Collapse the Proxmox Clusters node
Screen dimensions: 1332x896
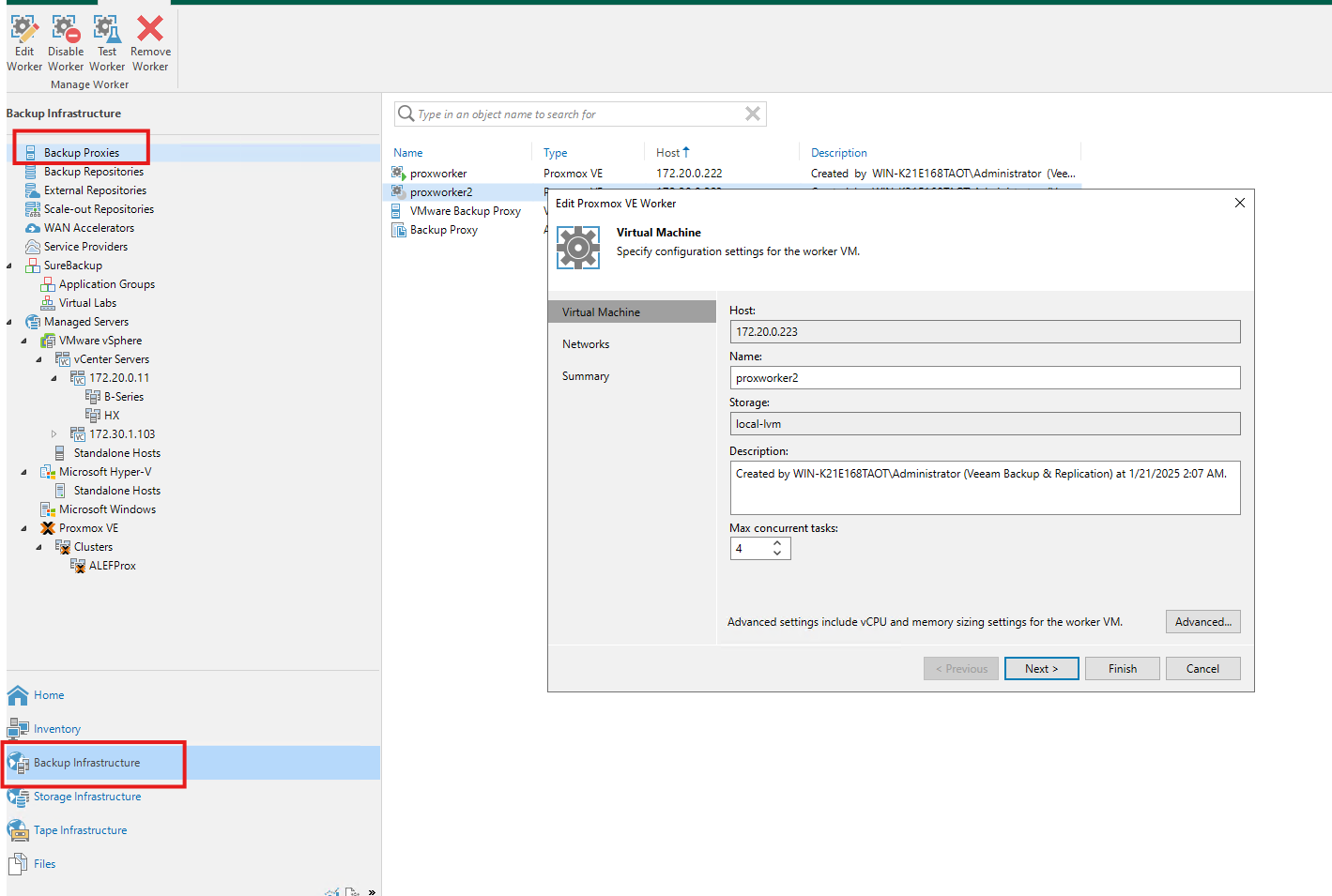tap(39, 547)
